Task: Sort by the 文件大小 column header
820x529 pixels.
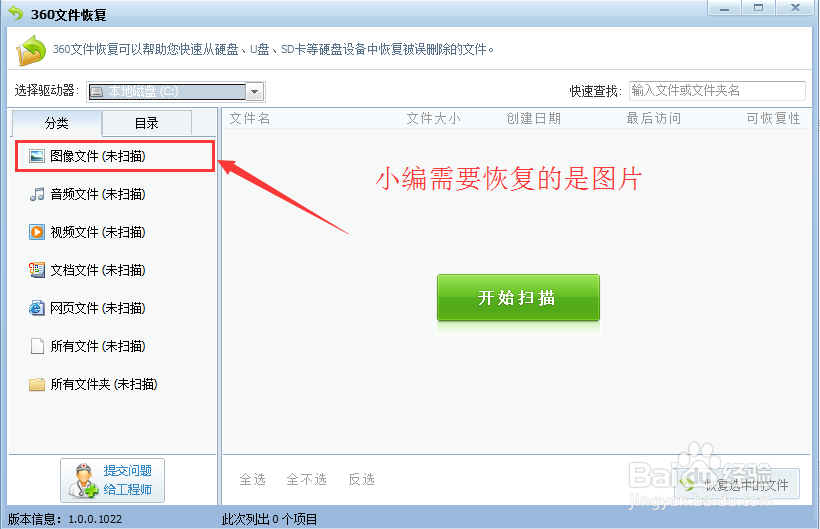Action: coord(434,118)
